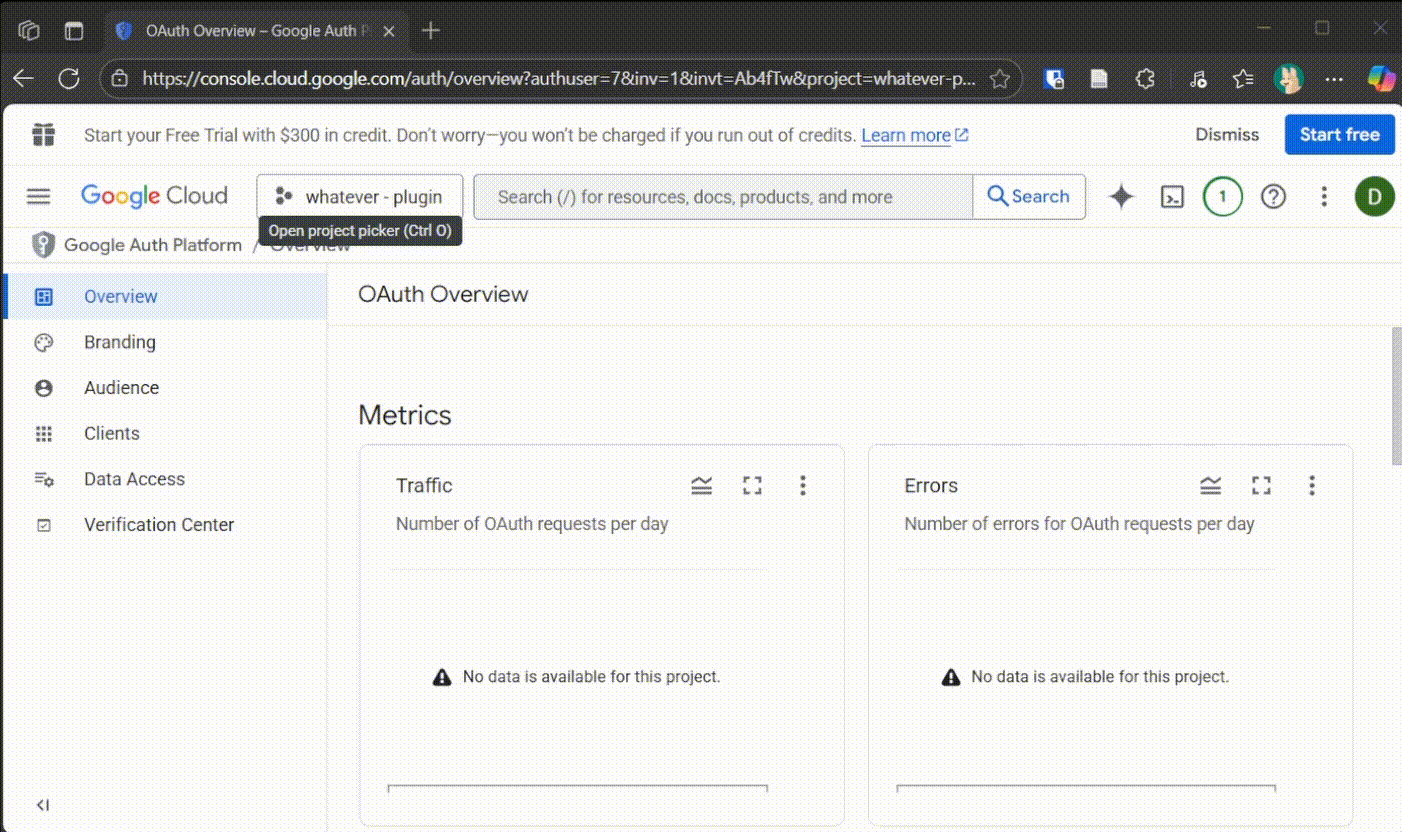The image size is (1402, 832).
Task: Click the page vertical scrollbar
Action: coord(1396,395)
